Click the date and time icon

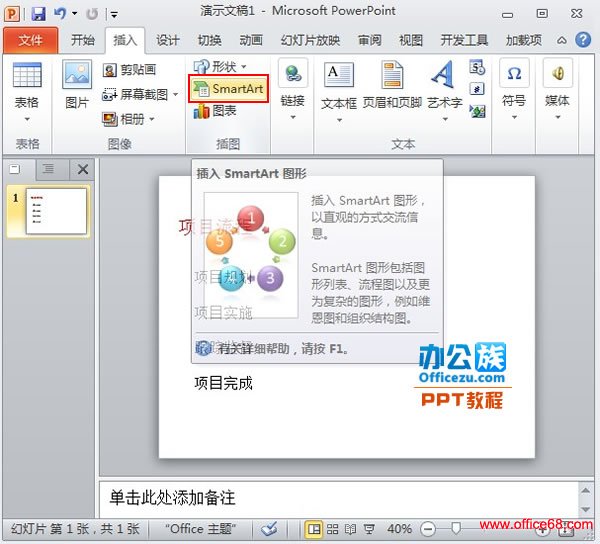click(477, 68)
